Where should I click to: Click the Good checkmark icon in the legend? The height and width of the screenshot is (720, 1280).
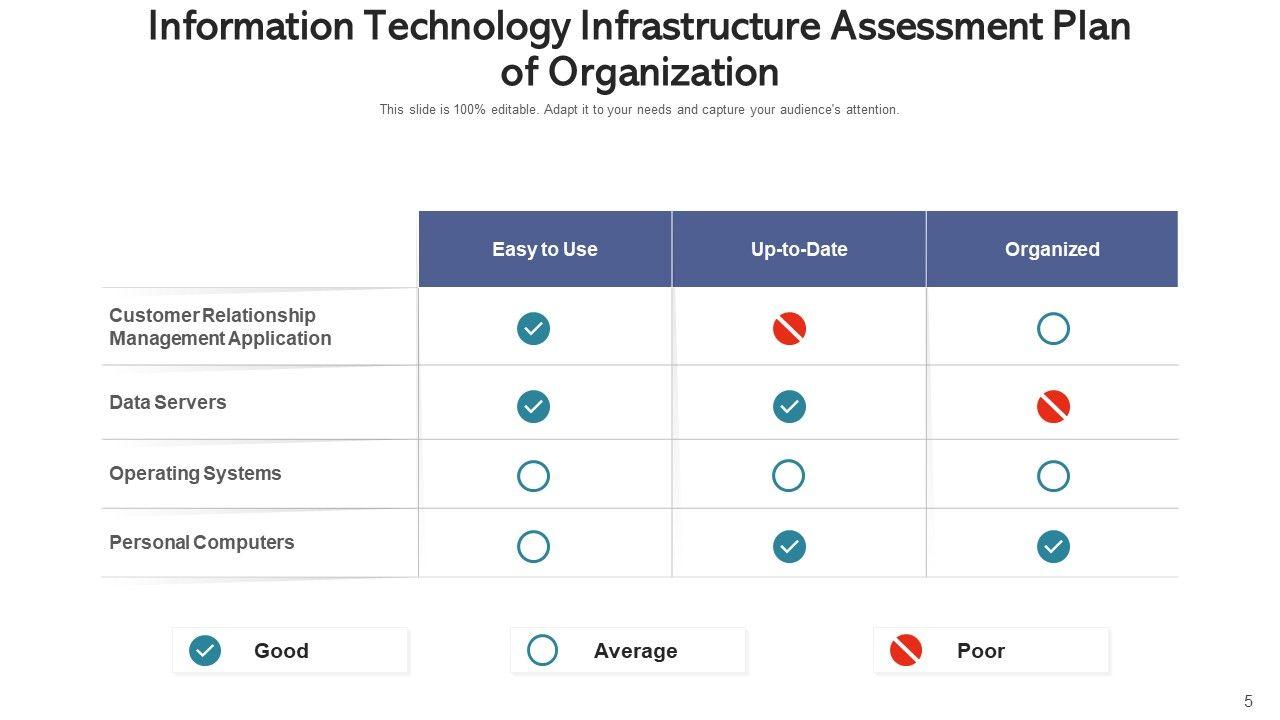(x=205, y=651)
